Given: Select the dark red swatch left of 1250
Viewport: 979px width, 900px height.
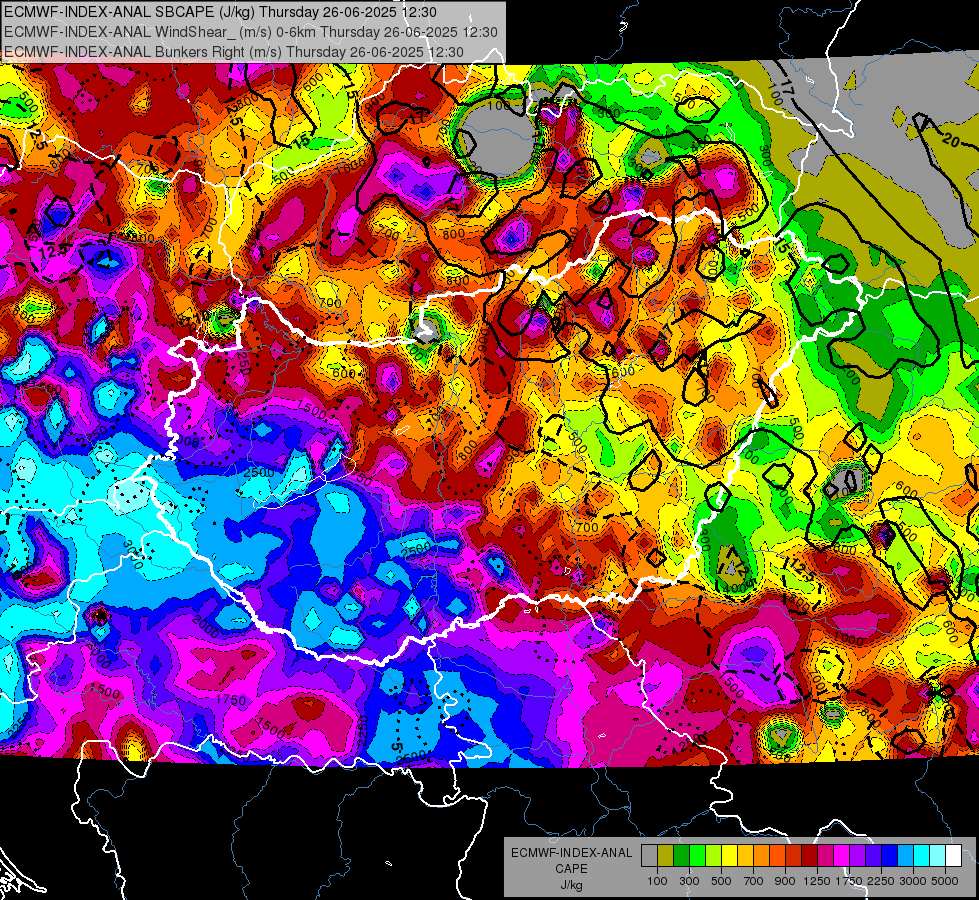Looking at the screenshot, I should 810,855.
